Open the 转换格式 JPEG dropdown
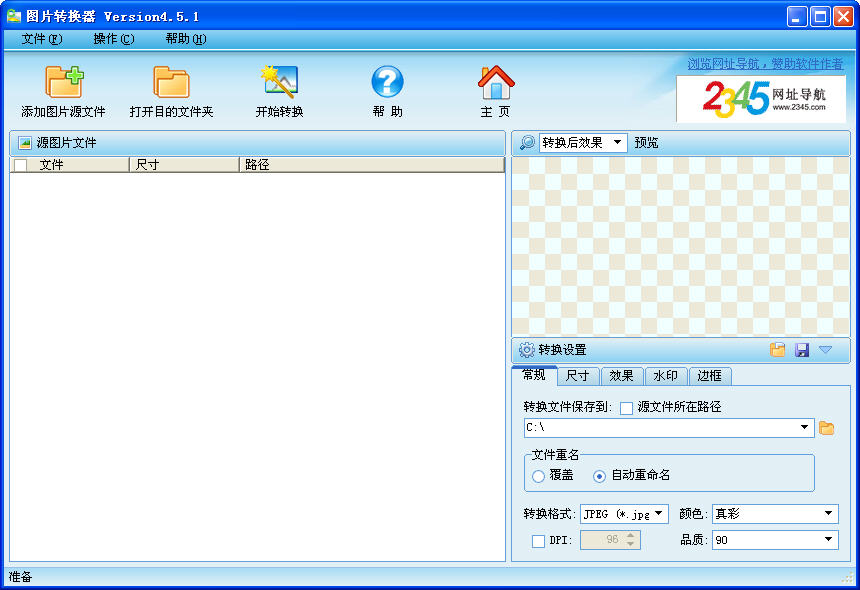This screenshot has width=860, height=590. 624,514
